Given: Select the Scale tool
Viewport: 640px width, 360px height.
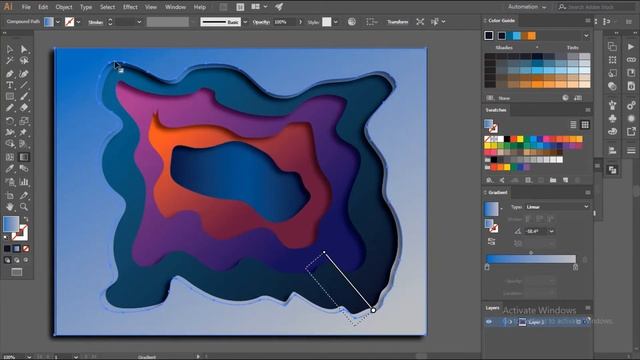Looking at the screenshot, I should pyautogui.click(x=24, y=121).
